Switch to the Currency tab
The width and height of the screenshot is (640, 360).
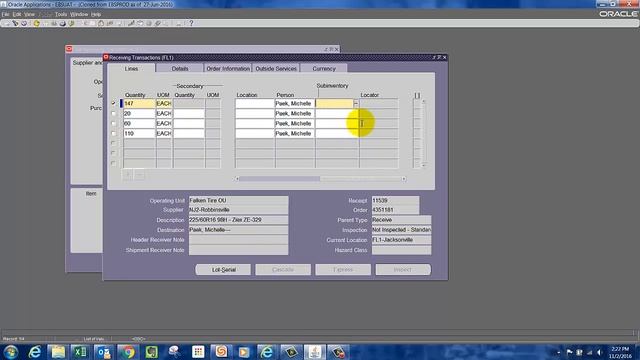(324, 69)
